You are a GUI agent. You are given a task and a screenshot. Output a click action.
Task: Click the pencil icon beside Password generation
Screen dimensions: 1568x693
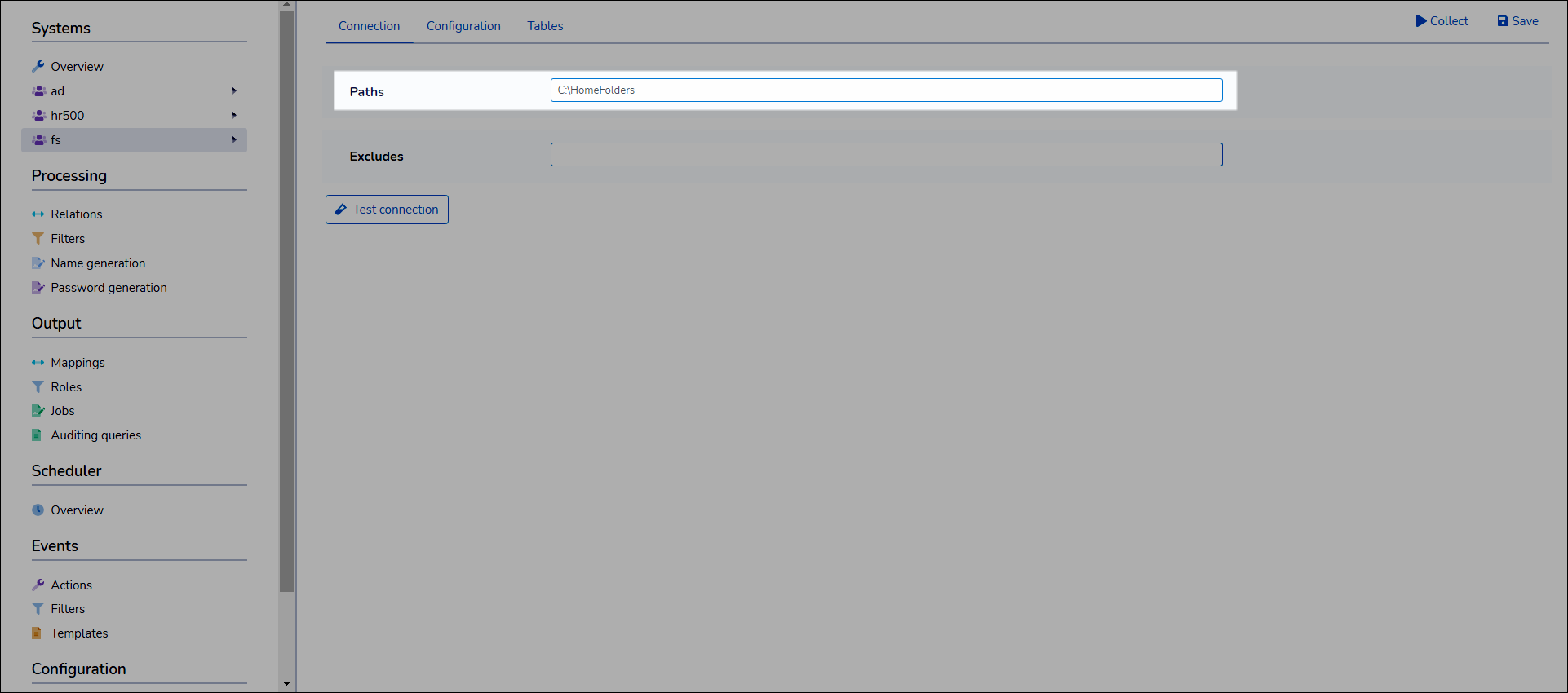(38, 288)
